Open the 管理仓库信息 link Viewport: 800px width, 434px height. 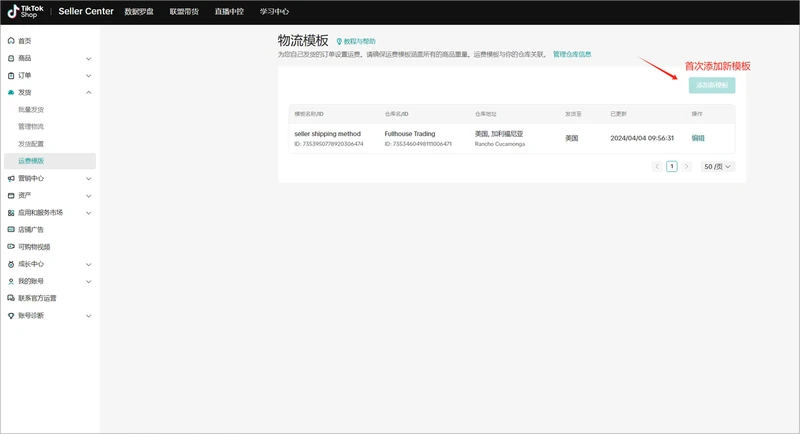pos(572,54)
